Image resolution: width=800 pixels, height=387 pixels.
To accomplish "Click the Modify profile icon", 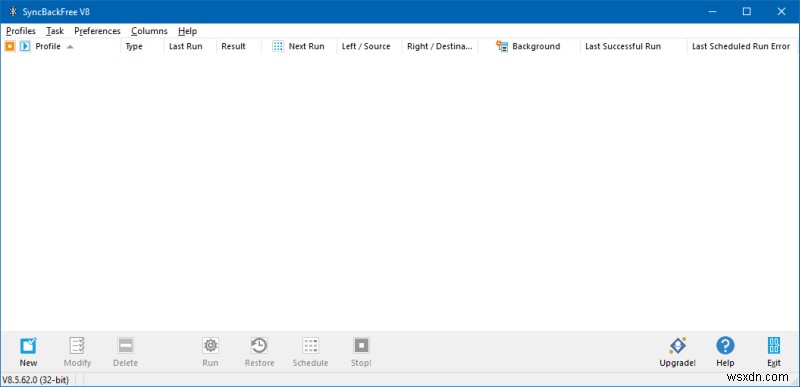I will point(77,346).
